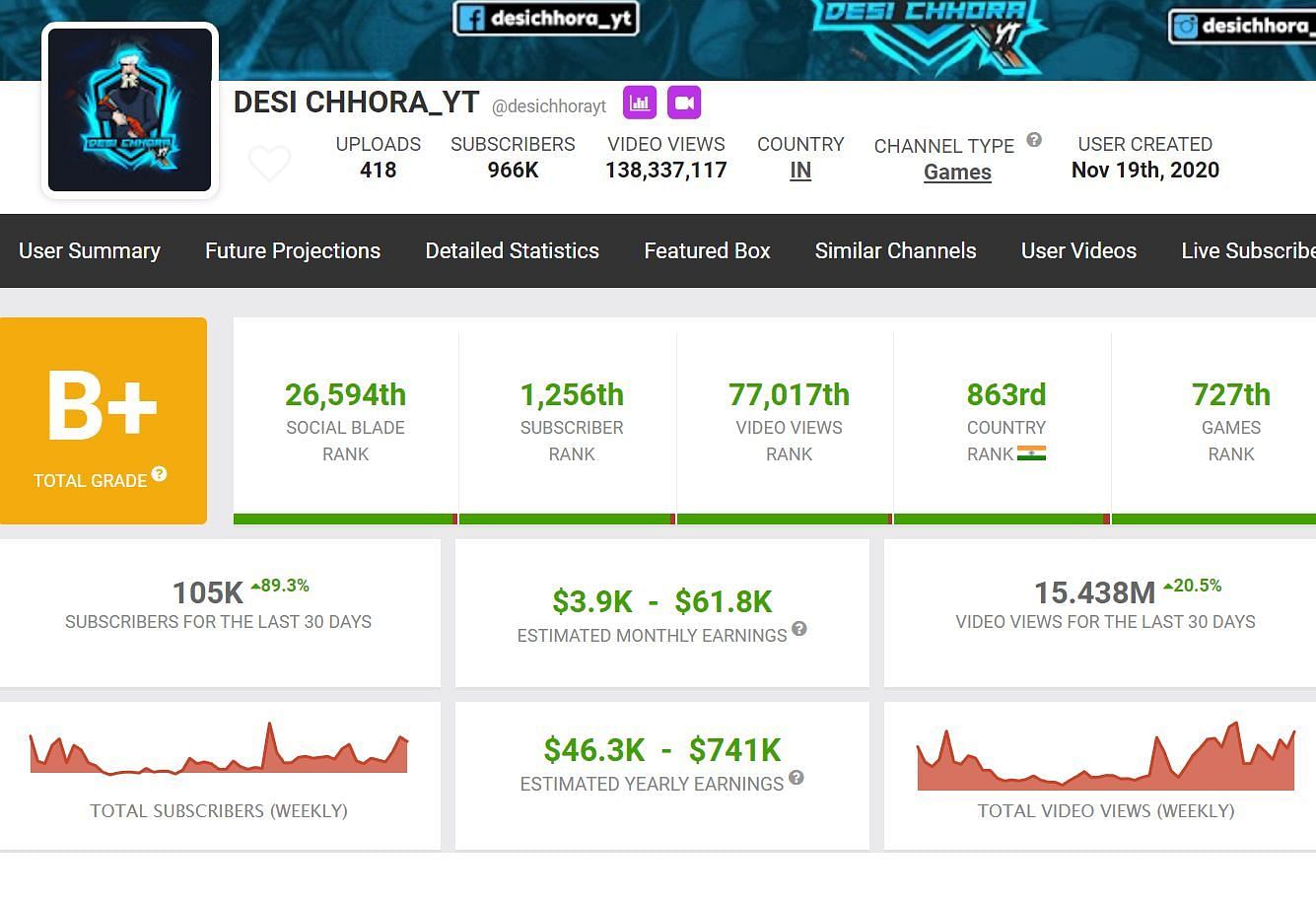
Task: Click the purple video camera icon
Action: click(x=684, y=103)
